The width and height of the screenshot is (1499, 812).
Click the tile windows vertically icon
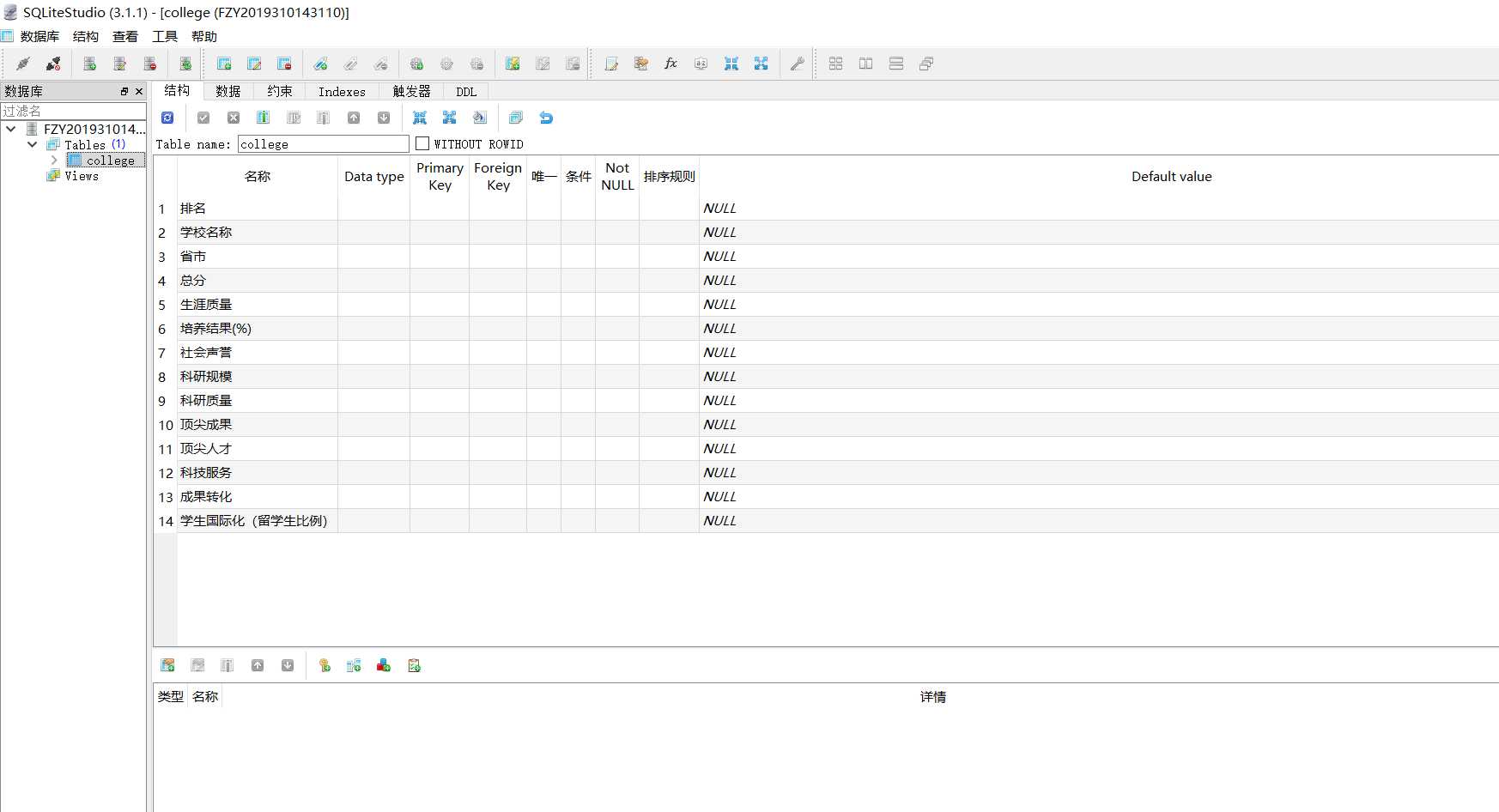pyautogui.click(x=895, y=64)
